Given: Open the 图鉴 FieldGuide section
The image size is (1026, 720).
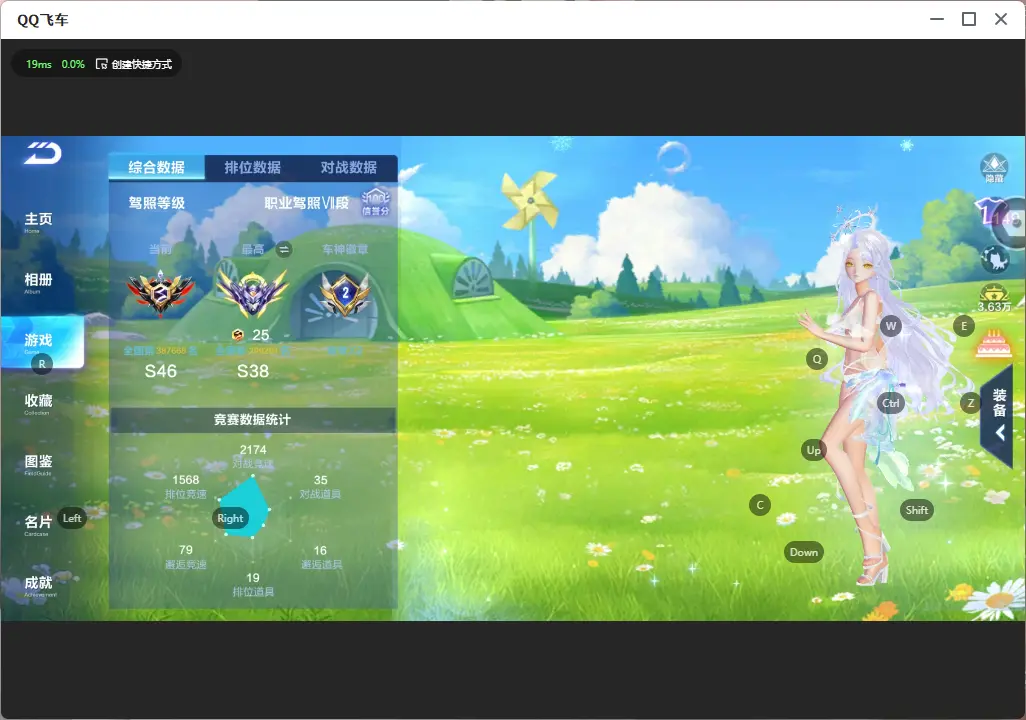Looking at the screenshot, I should point(38,464).
